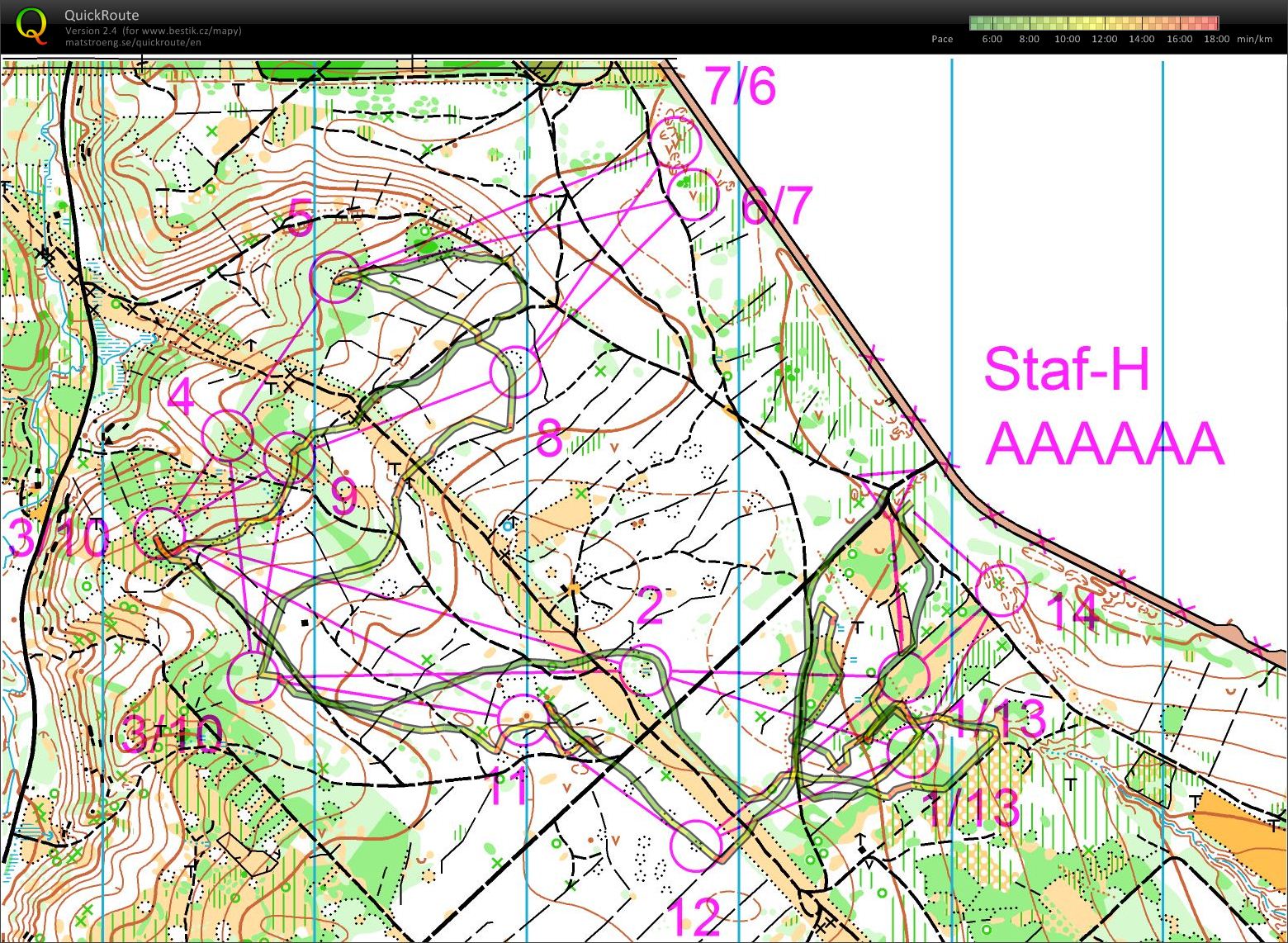
Task: Click the magenta 7/6 control label
Action: [x=740, y=86]
